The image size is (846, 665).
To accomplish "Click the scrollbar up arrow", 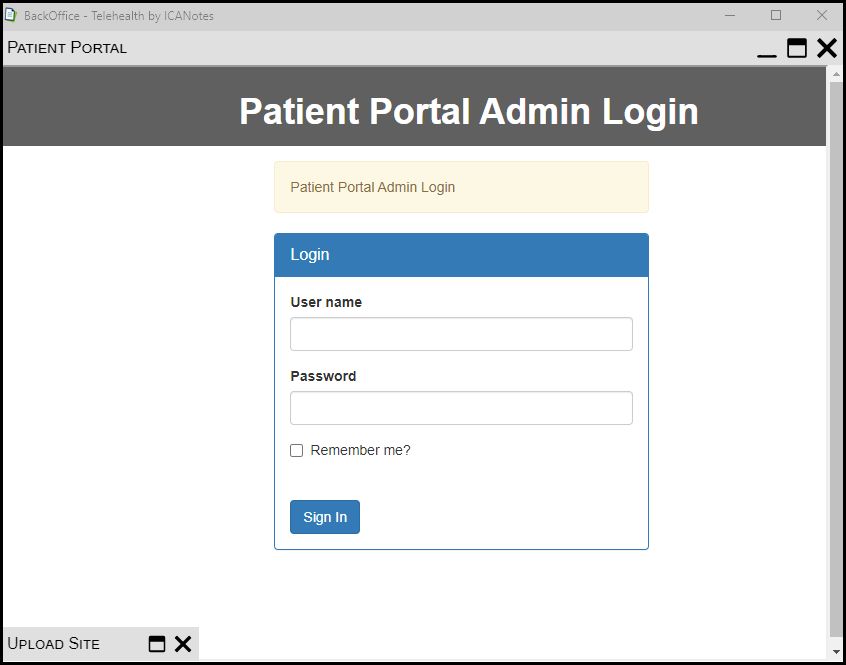I will (836, 74).
